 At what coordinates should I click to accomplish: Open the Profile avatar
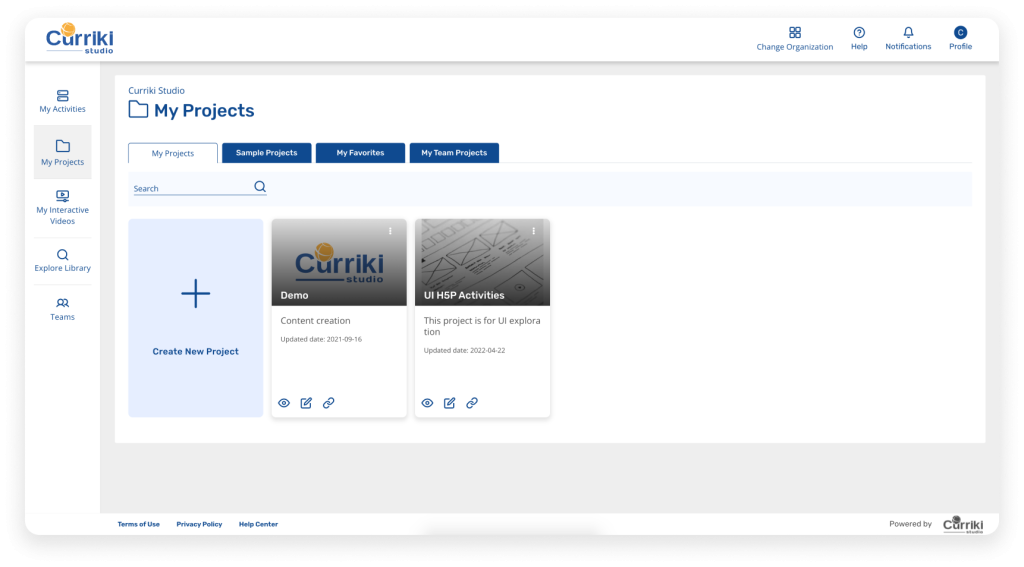[961, 33]
